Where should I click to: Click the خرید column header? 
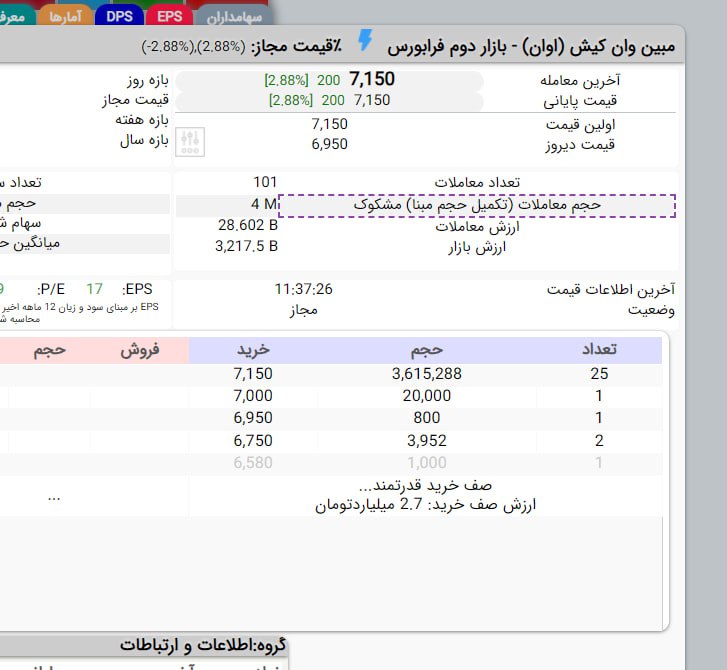point(254,350)
